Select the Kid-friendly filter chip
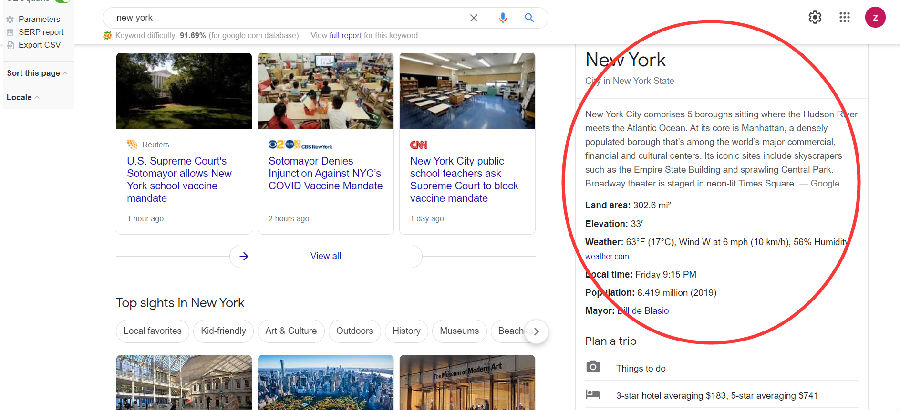The height and width of the screenshot is (410, 900). 223,331
